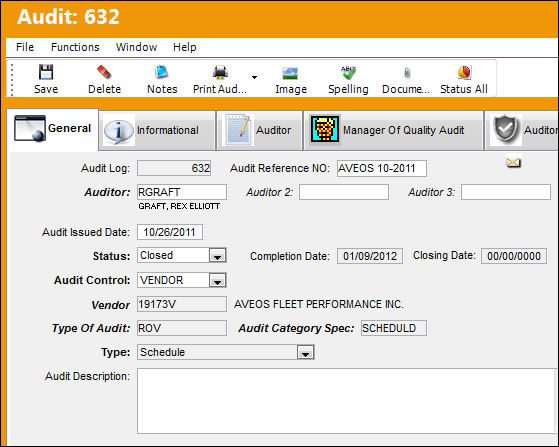Click the AVEOS FLEET PERFORMANCE INC. text
The height and width of the screenshot is (447, 559).
point(319,304)
